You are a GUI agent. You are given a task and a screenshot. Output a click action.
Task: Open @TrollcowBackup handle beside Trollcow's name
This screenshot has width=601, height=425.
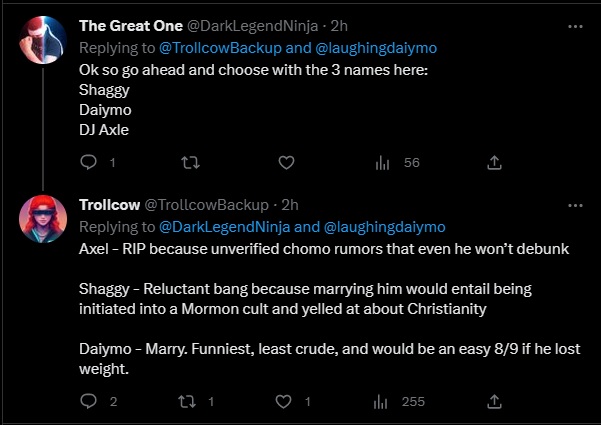tap(209, 204)
